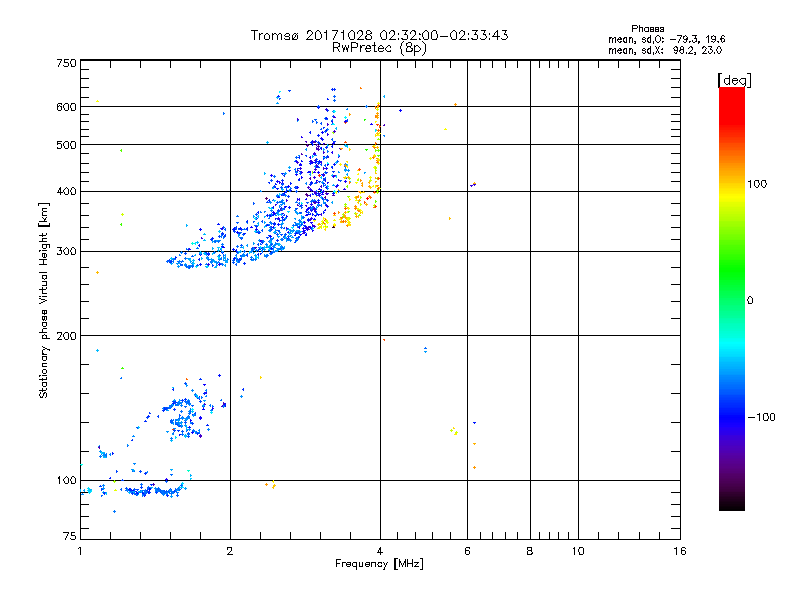Click the phase colorbar gradient strip
800x600 pixels.
[x=732, y=298]
